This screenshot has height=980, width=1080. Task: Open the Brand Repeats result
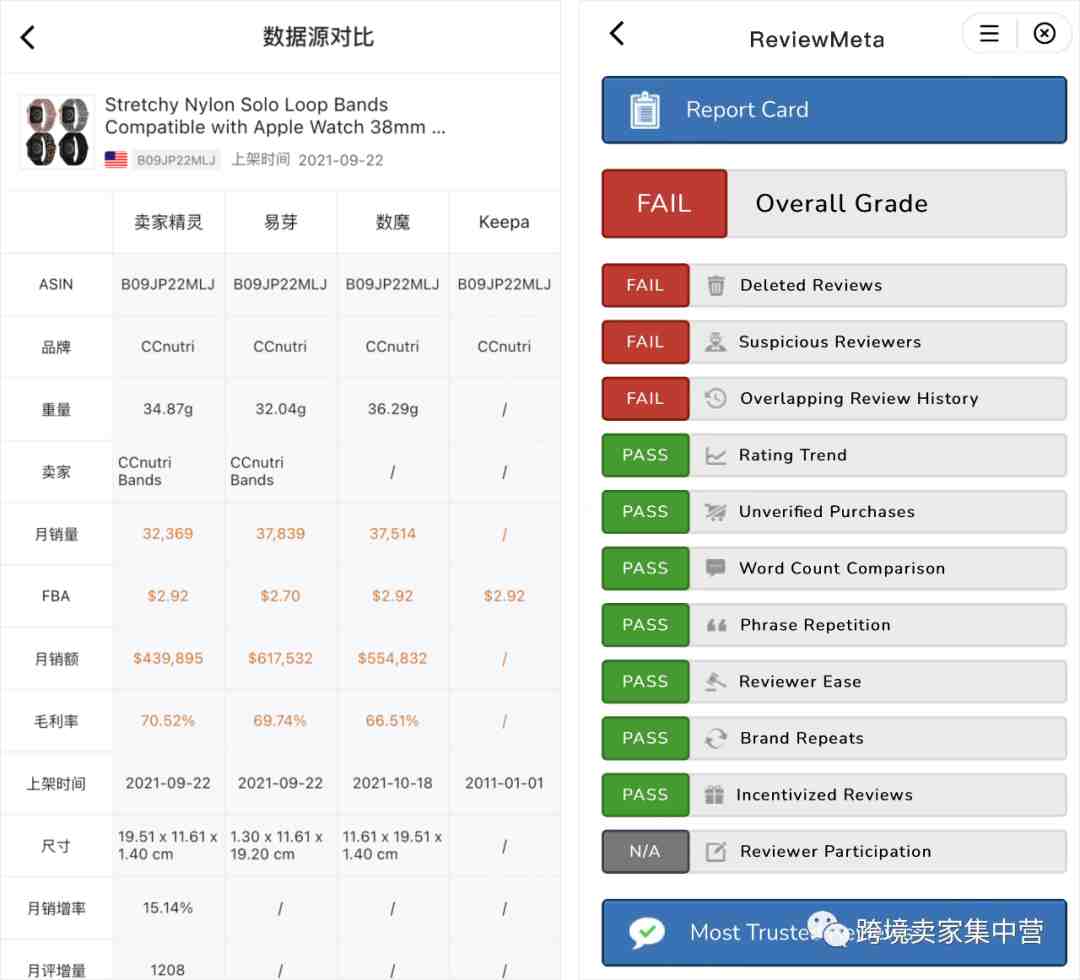click(834, 738)
